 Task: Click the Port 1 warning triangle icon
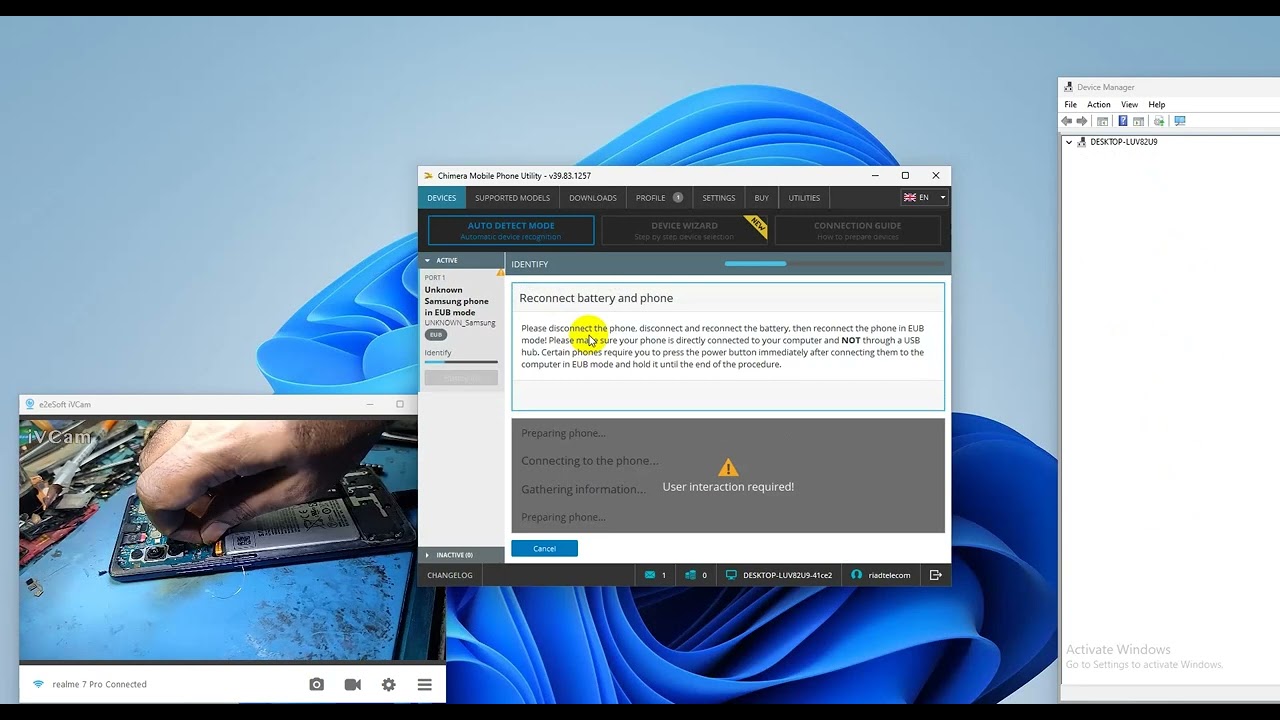coord(501,272)
